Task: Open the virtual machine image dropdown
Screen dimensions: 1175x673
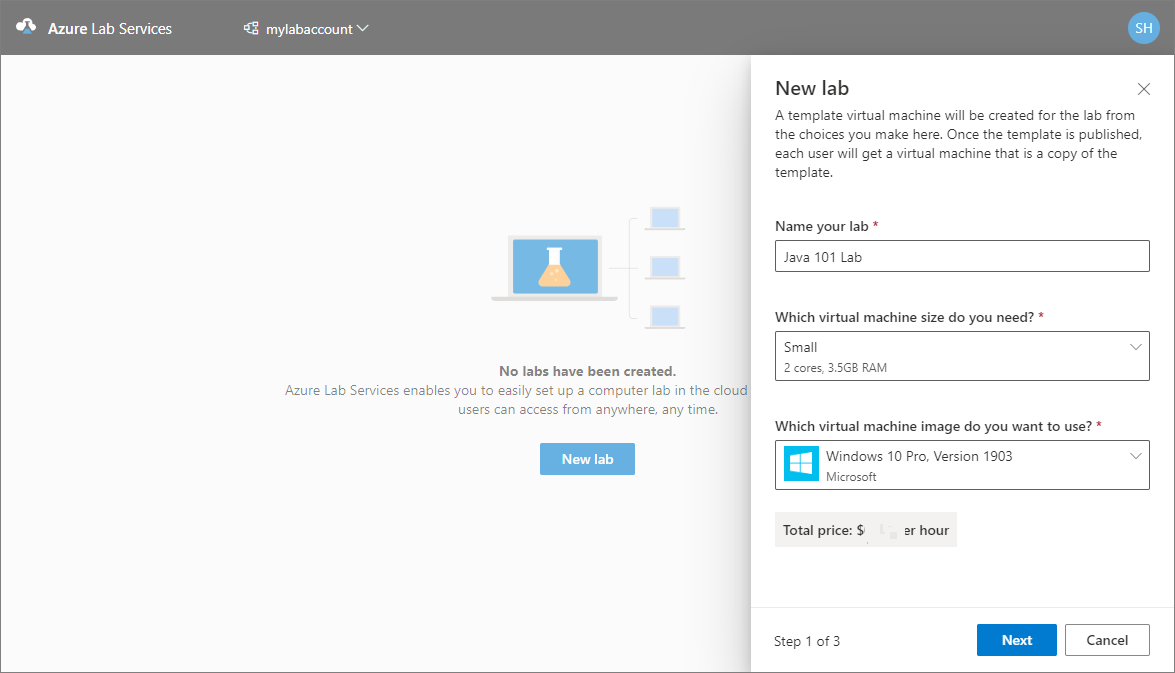Action: pos(962,465)
